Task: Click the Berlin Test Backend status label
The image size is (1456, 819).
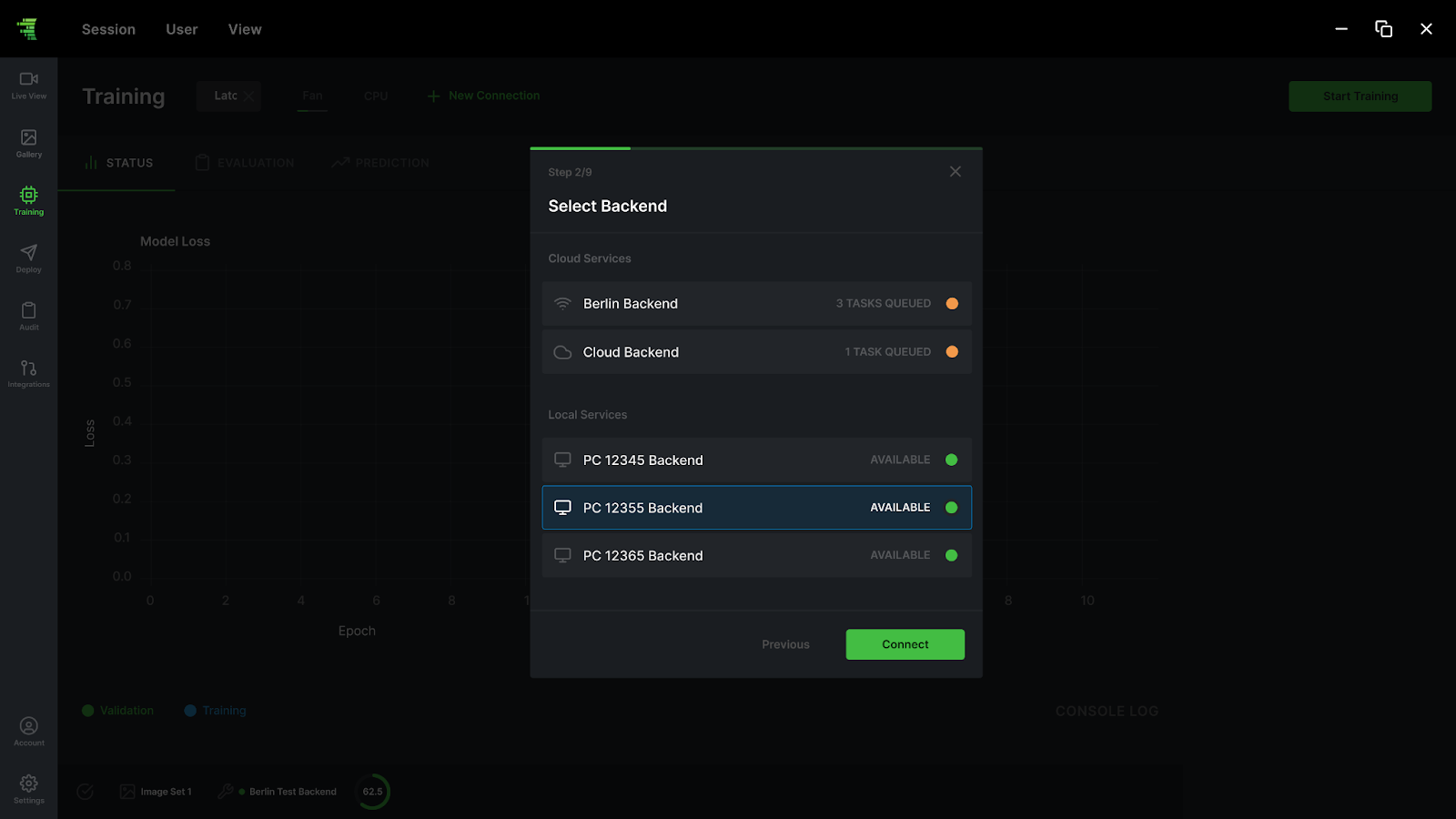Action: coord(293,792)
